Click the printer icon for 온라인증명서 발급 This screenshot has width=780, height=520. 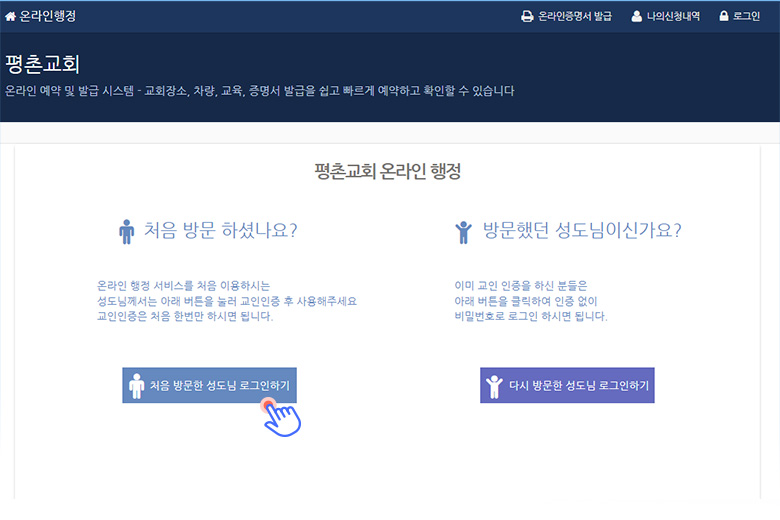coord(527,16)
